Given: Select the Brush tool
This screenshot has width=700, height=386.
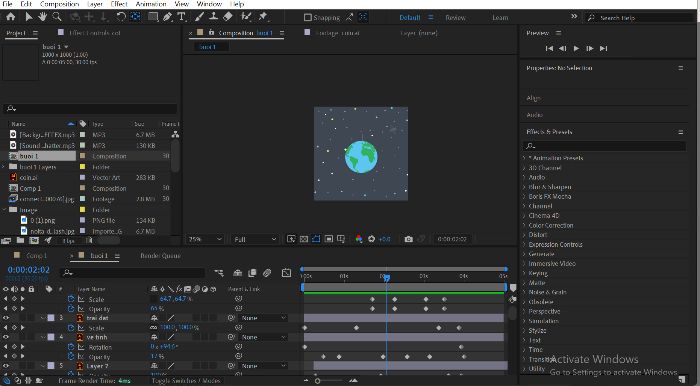Looking at the screenshot, I should [x=200, y=17].
